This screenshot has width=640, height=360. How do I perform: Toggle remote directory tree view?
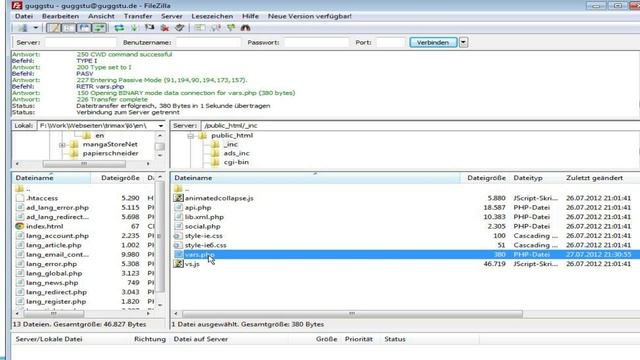point(84,28)
